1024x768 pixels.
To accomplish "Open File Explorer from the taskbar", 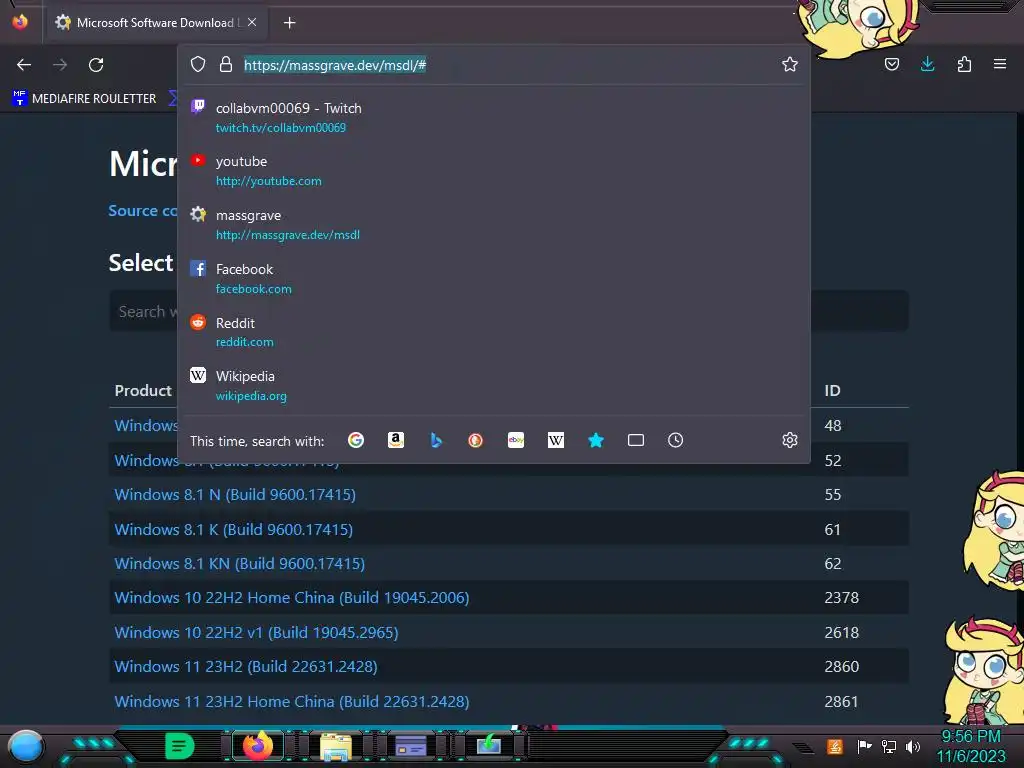I will [336, 746].
